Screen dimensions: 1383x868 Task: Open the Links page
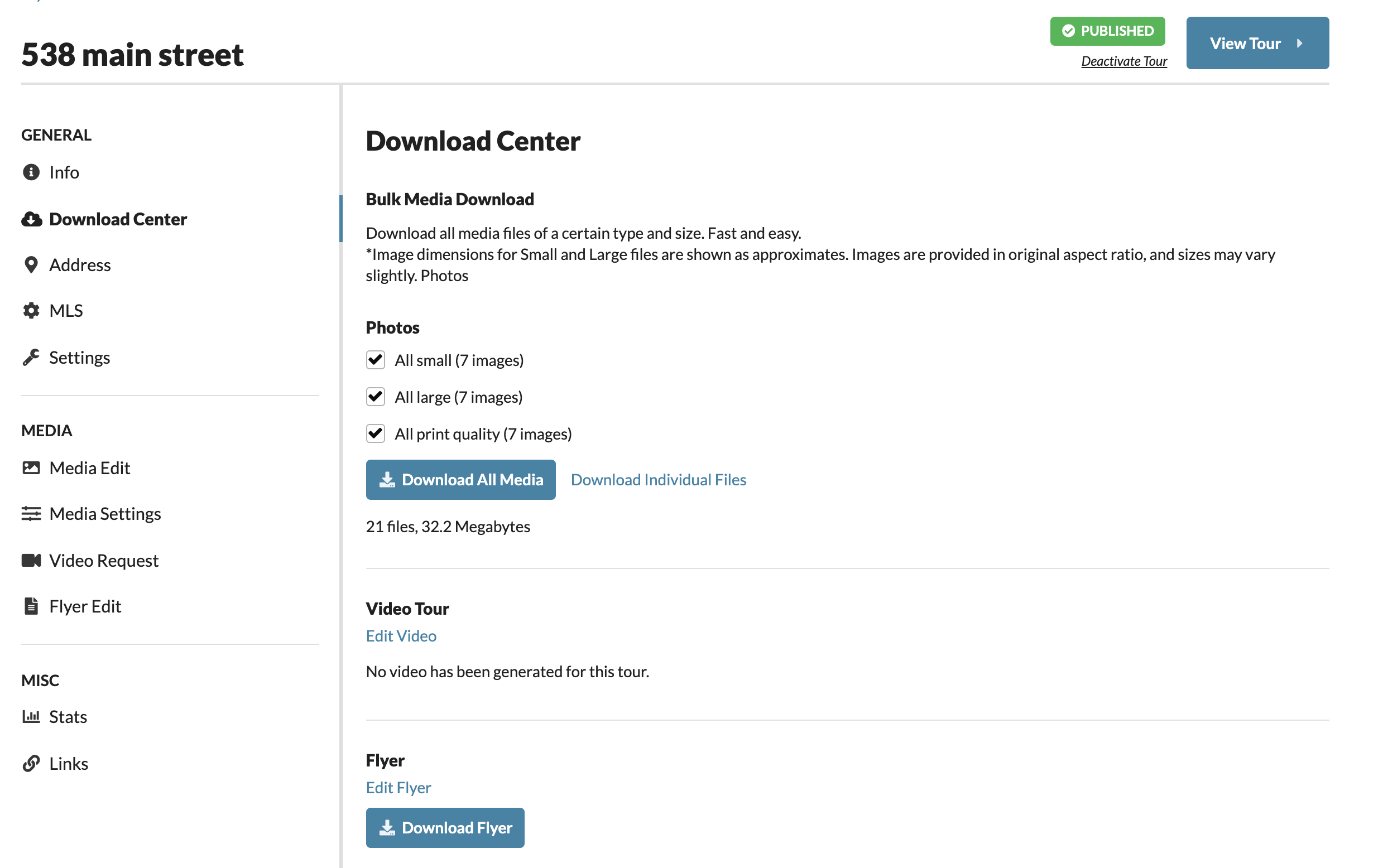[x=68, y=764]
